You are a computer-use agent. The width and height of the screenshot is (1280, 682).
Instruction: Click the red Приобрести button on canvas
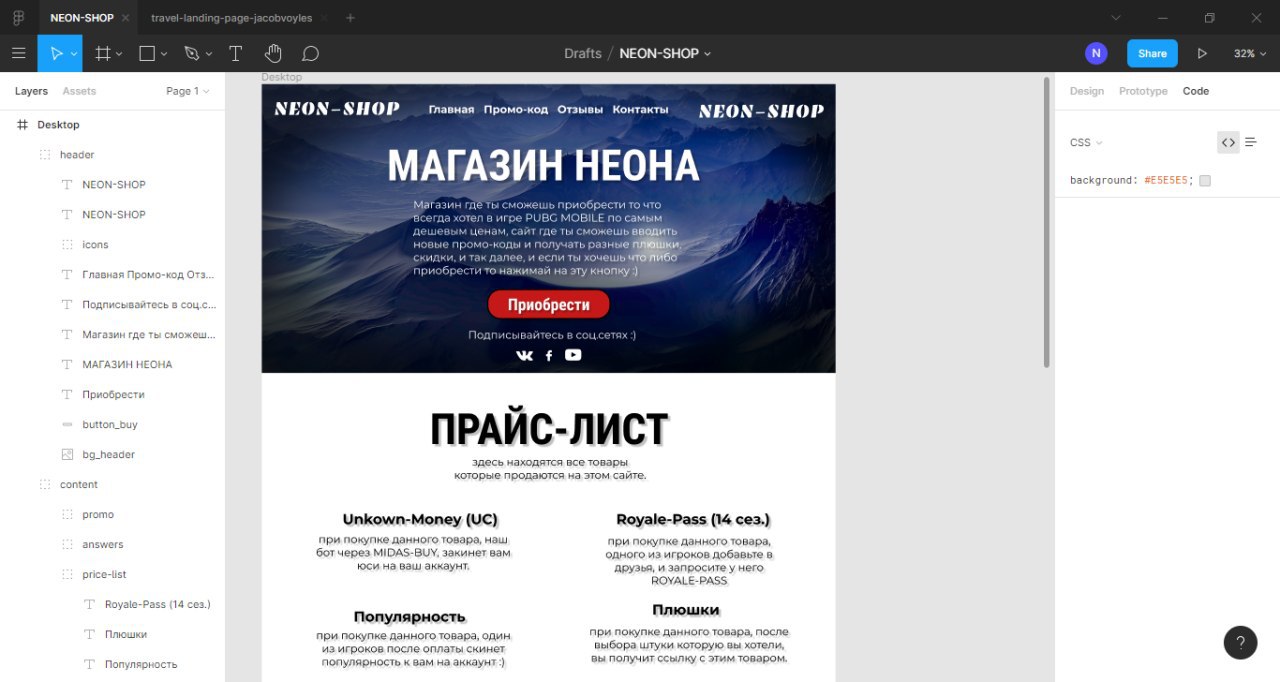[x=548, y=304]
